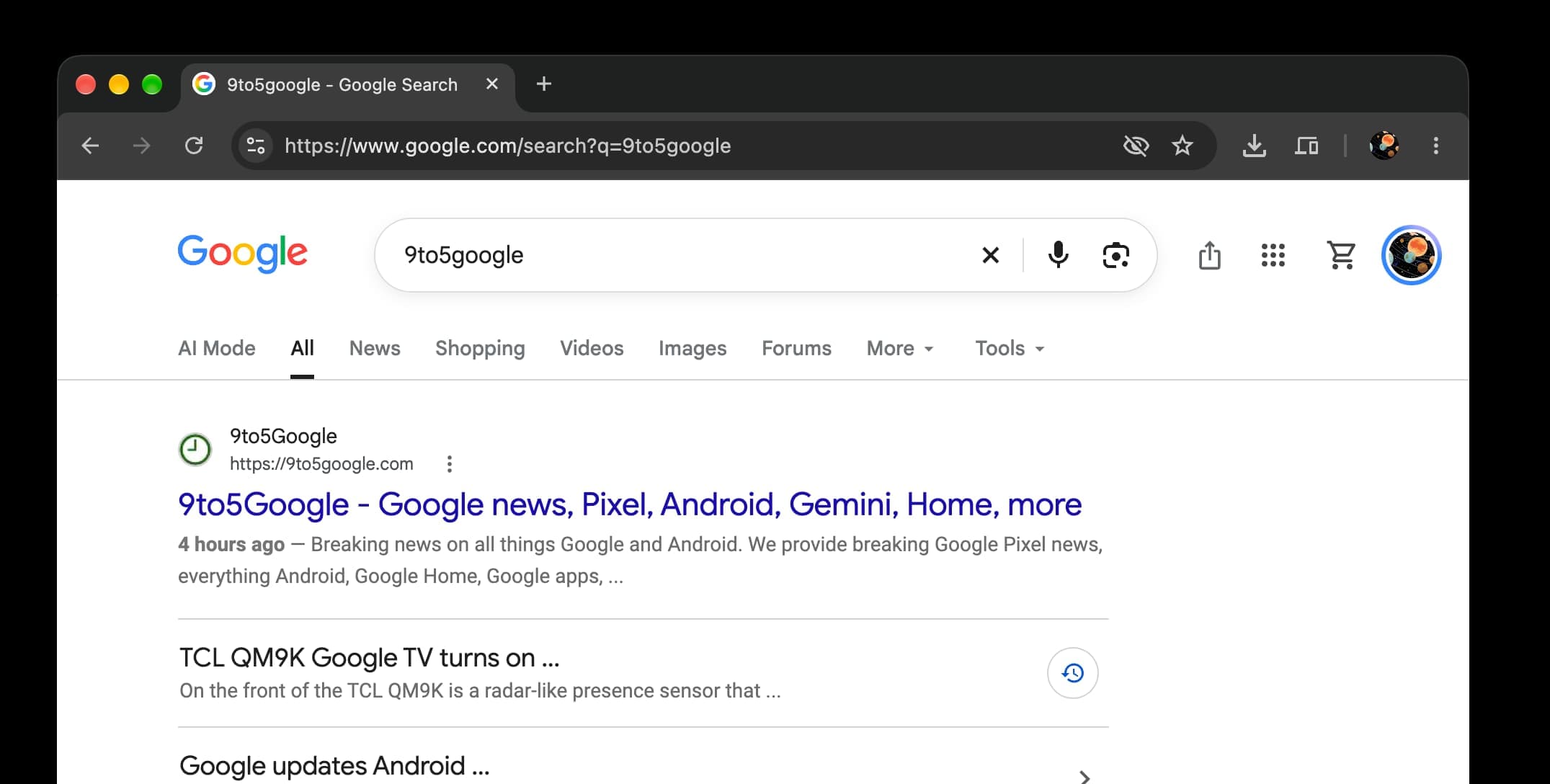Open TCL QM9K Google TV sitelink

click(369, 658)
